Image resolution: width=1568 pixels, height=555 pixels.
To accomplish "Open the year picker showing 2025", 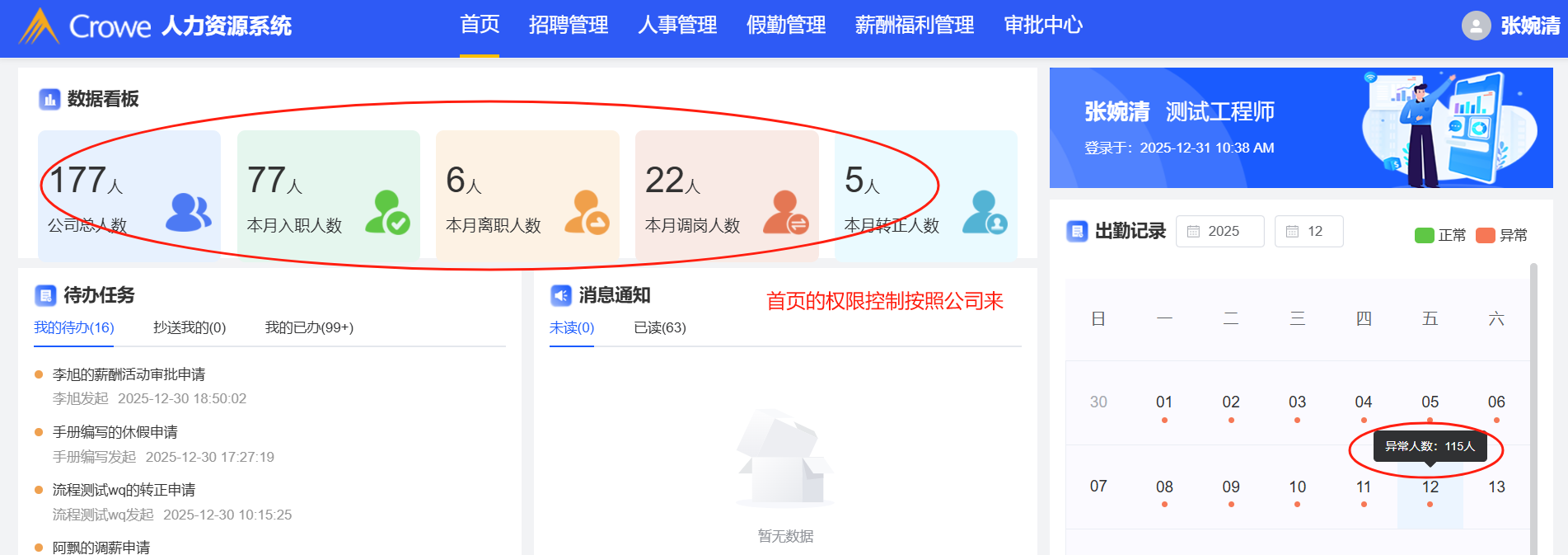I will point(1219,232).
